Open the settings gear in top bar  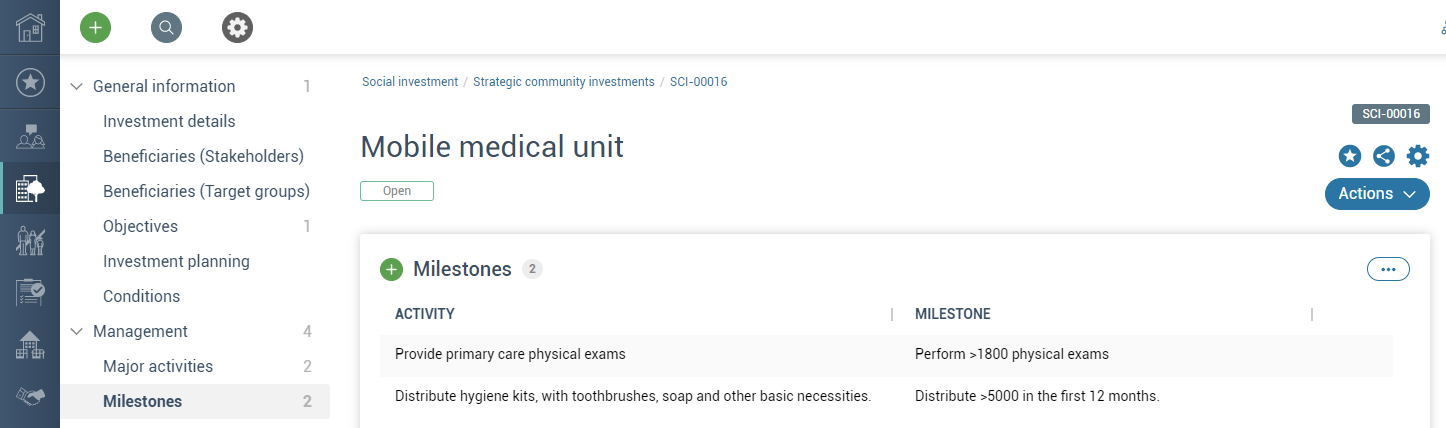coord(237,28)
